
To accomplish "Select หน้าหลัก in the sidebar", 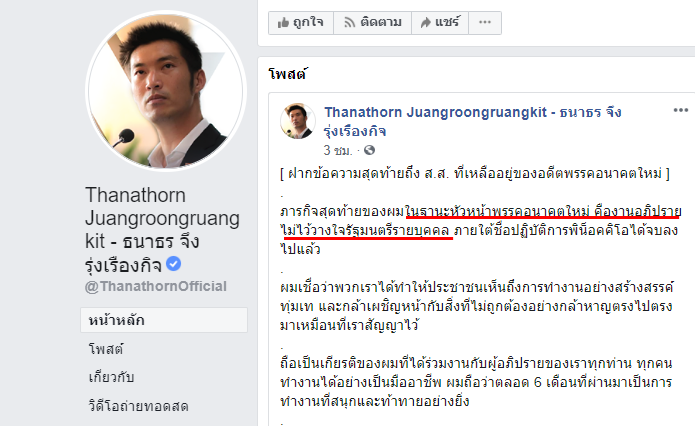I will click(164, 320).
